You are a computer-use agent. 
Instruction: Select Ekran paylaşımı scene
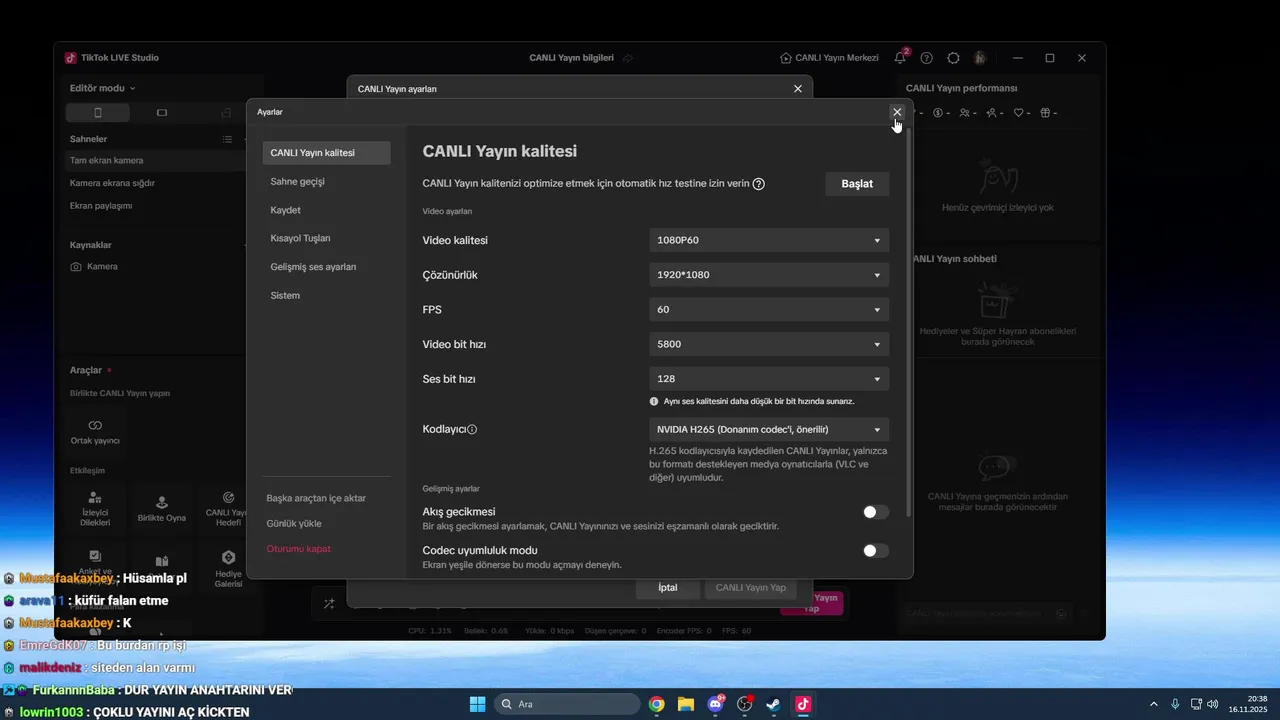point(155,206)
